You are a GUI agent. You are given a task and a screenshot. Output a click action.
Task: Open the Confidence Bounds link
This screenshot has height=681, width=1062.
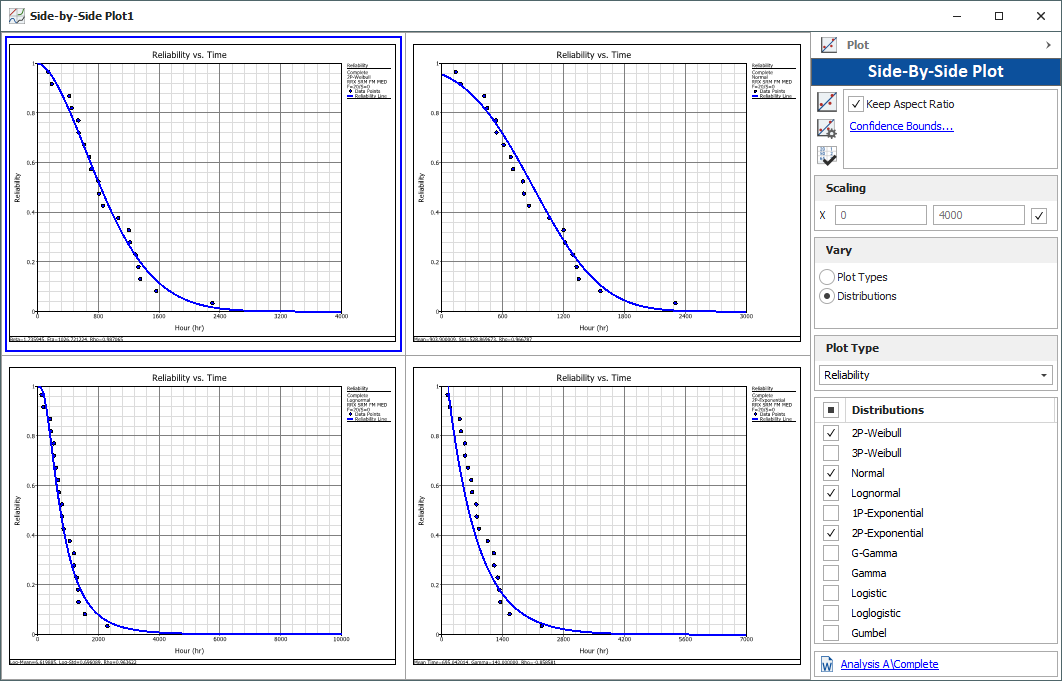(x=901, y=126)
